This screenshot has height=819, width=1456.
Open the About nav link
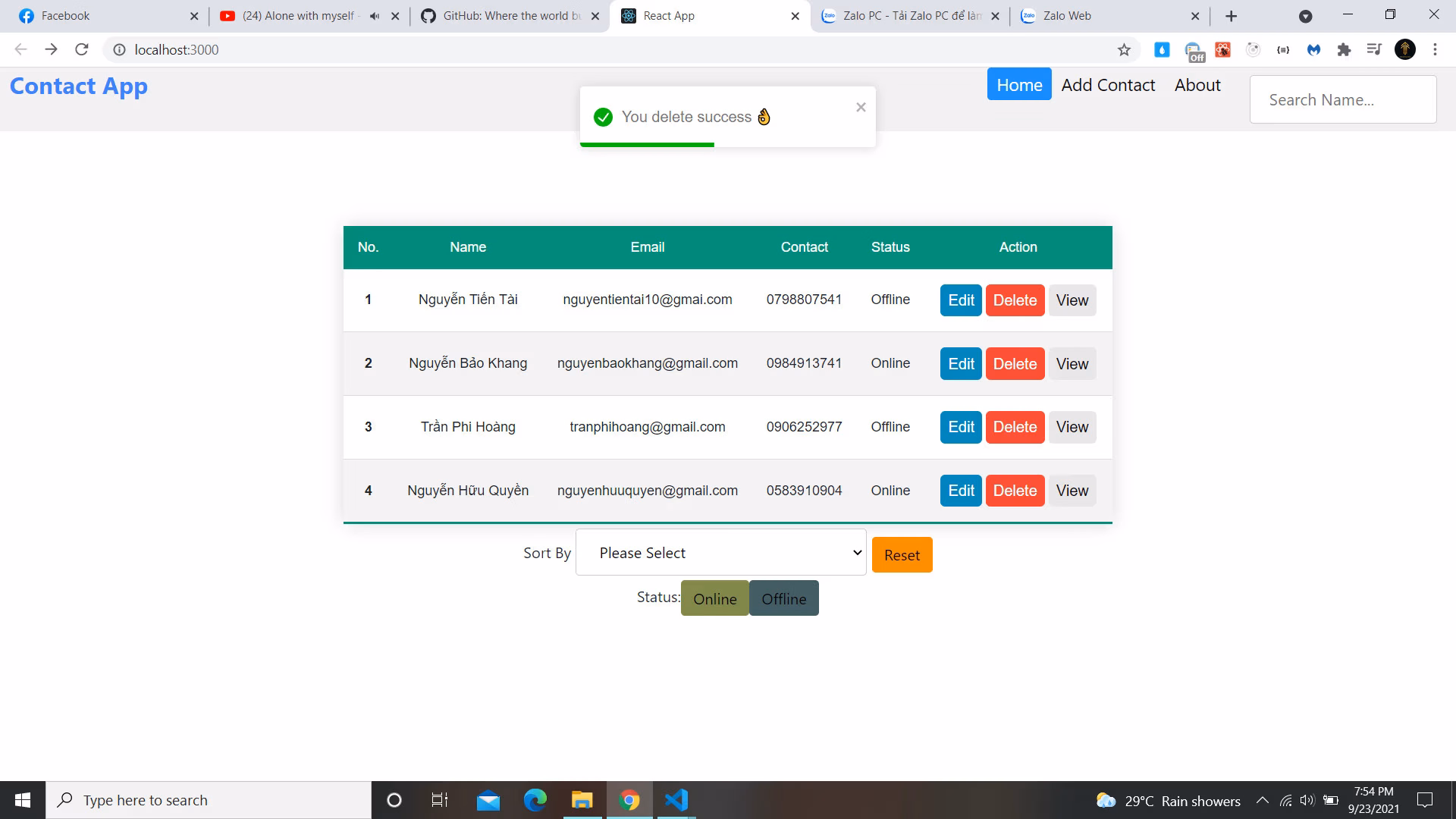point(1197,85)
